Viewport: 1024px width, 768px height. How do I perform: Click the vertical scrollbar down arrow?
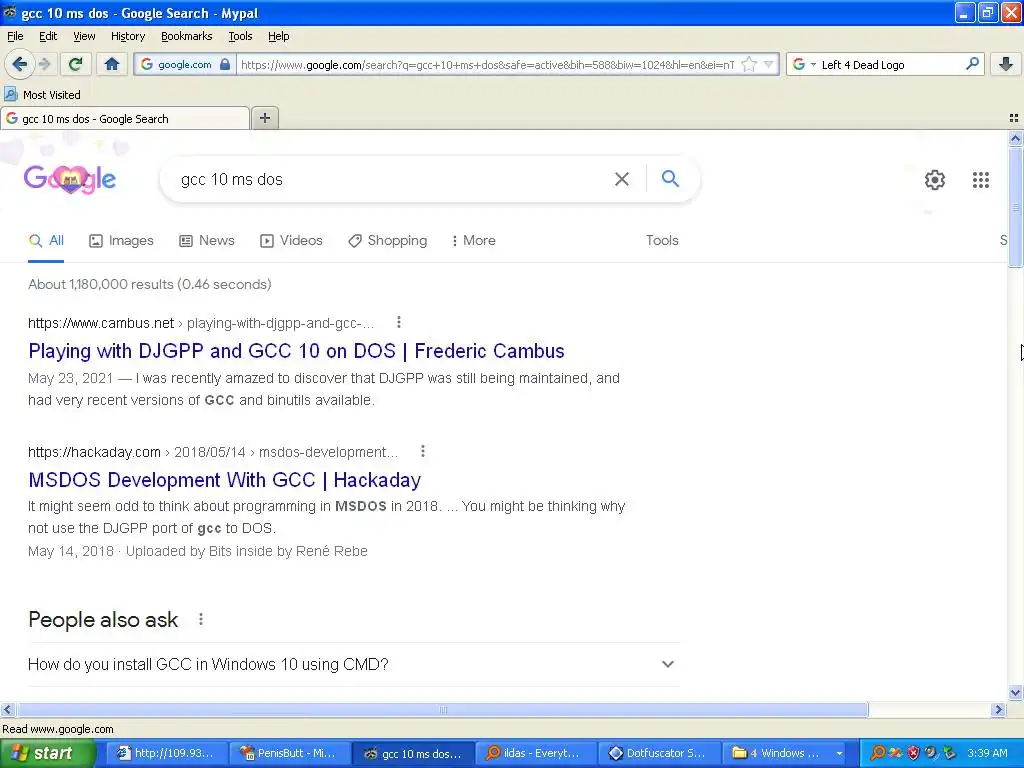point(1016,693)
